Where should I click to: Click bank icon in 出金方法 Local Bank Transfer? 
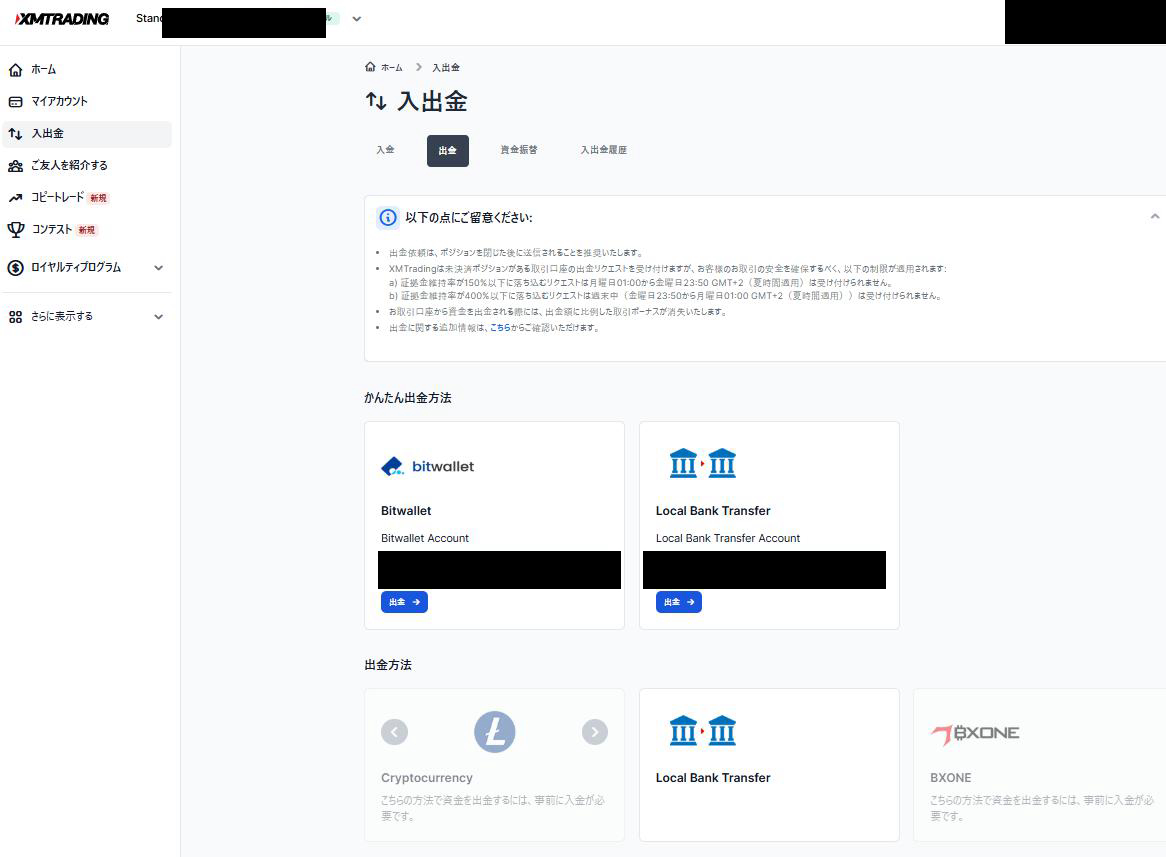703,731
